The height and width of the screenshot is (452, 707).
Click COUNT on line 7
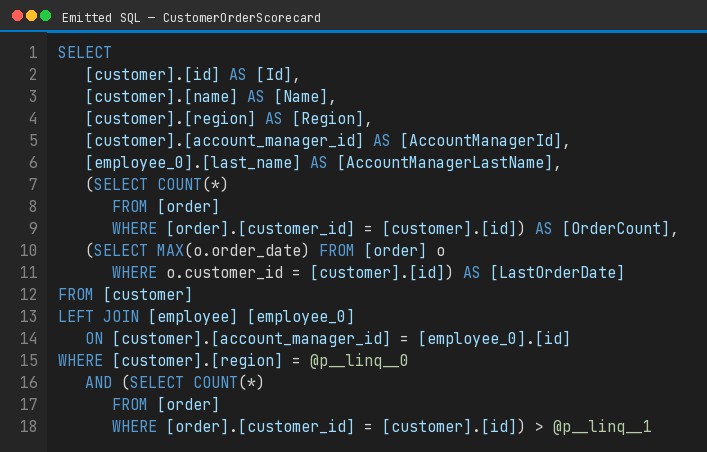point(179,184)
